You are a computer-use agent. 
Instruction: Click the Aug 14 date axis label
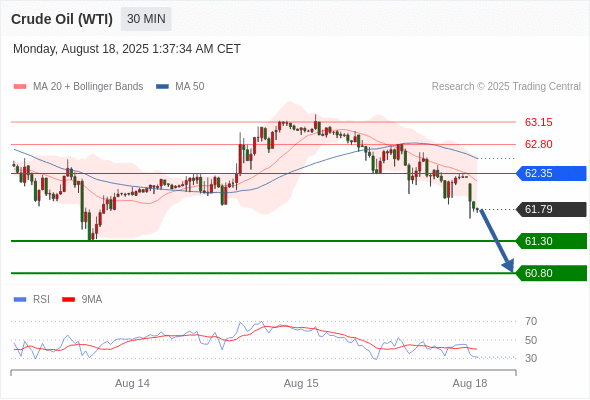tap(132, 383)
